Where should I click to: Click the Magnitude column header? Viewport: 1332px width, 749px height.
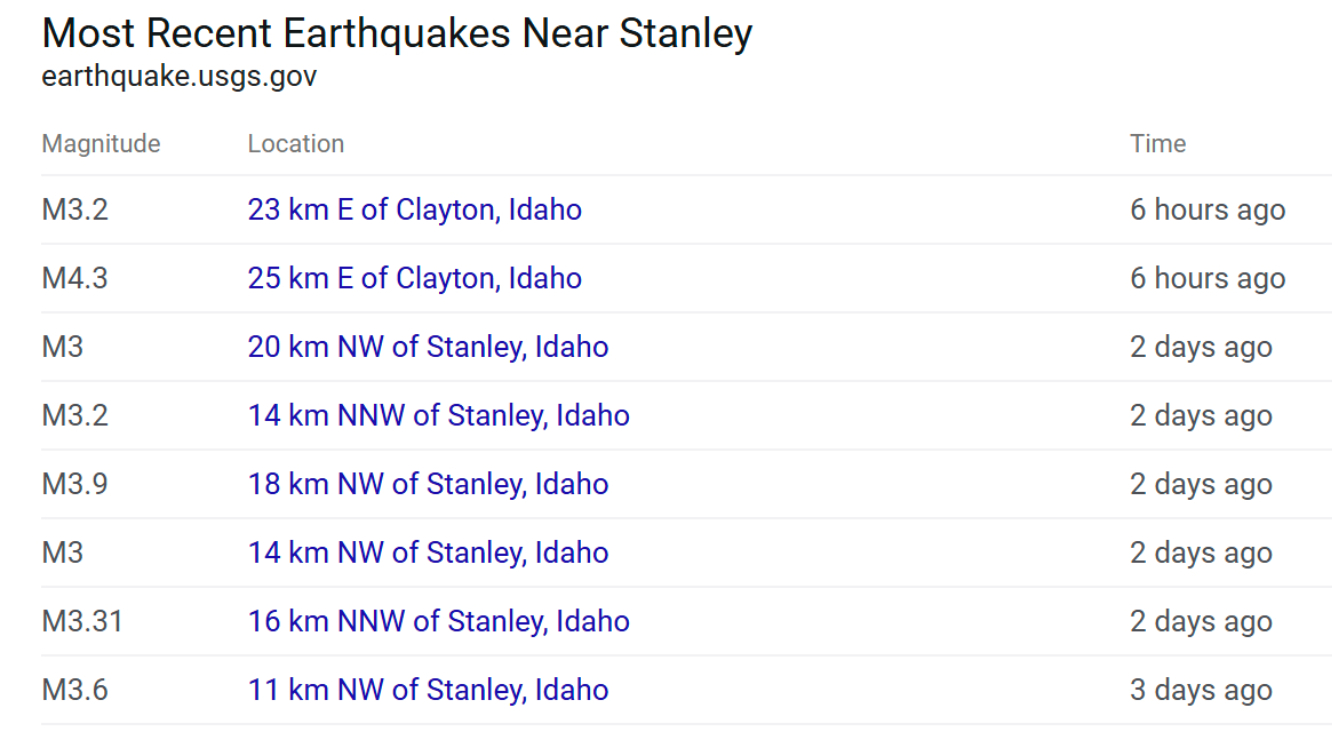pyautogui.click(x=101, y=144)
